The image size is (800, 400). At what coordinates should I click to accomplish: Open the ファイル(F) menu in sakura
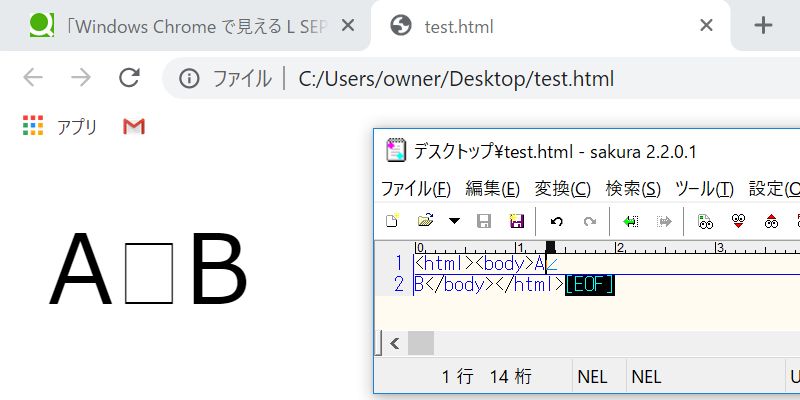click(416, 189)
